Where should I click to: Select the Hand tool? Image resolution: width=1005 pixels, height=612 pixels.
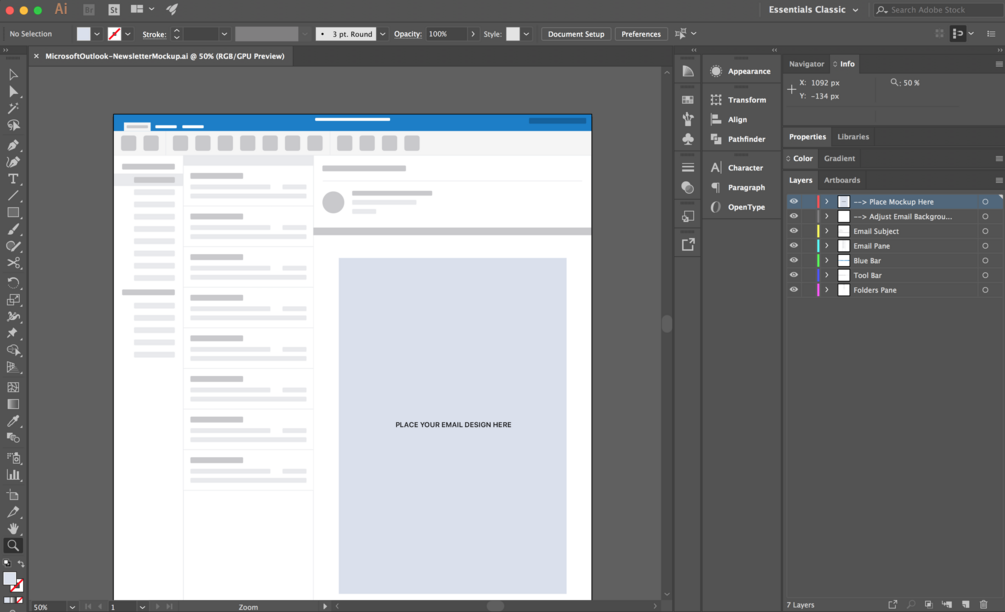(13, 529)
